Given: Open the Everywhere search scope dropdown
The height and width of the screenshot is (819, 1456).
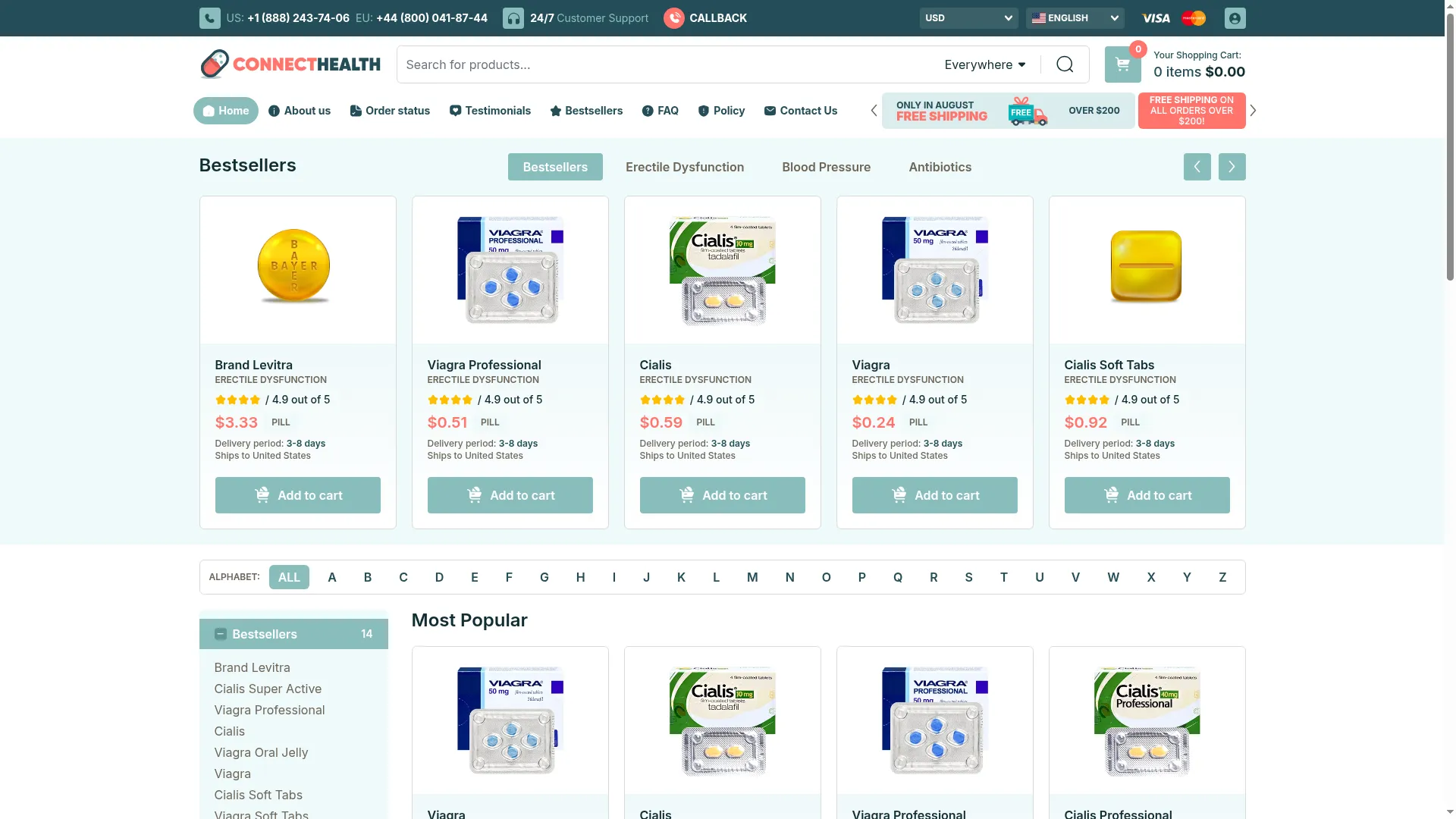Looking at the screenshot, I should click(x=985, y=65).
